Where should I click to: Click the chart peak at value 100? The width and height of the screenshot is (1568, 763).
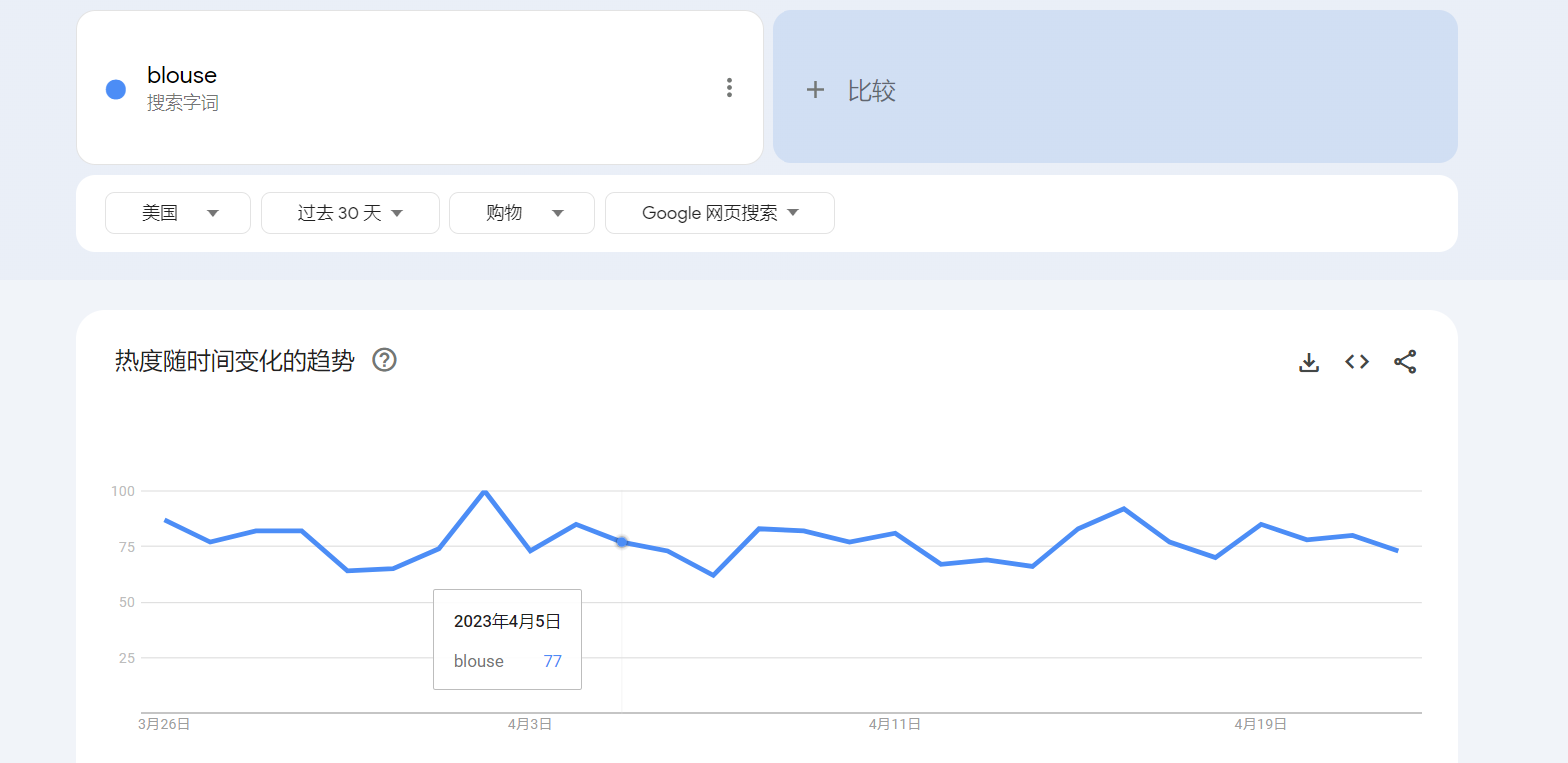point(485,491)
